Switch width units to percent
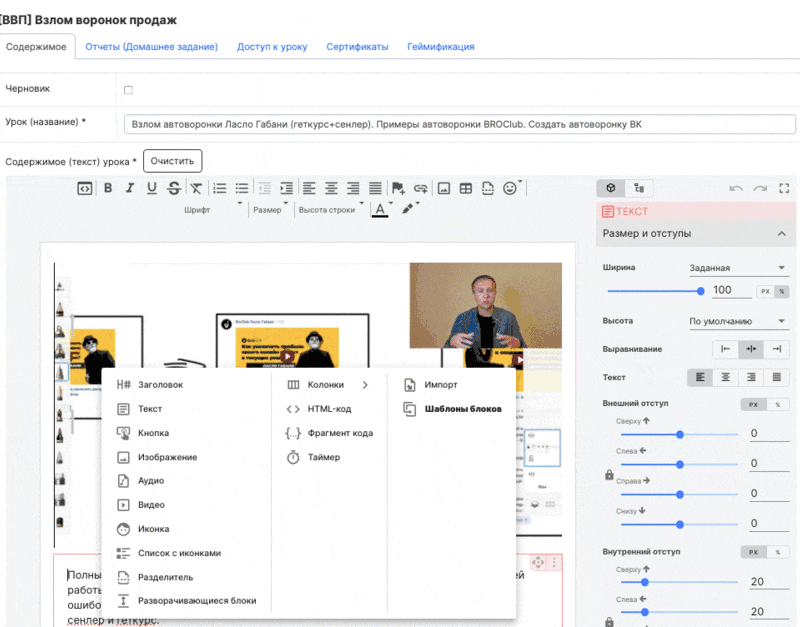 click(781, 291)
